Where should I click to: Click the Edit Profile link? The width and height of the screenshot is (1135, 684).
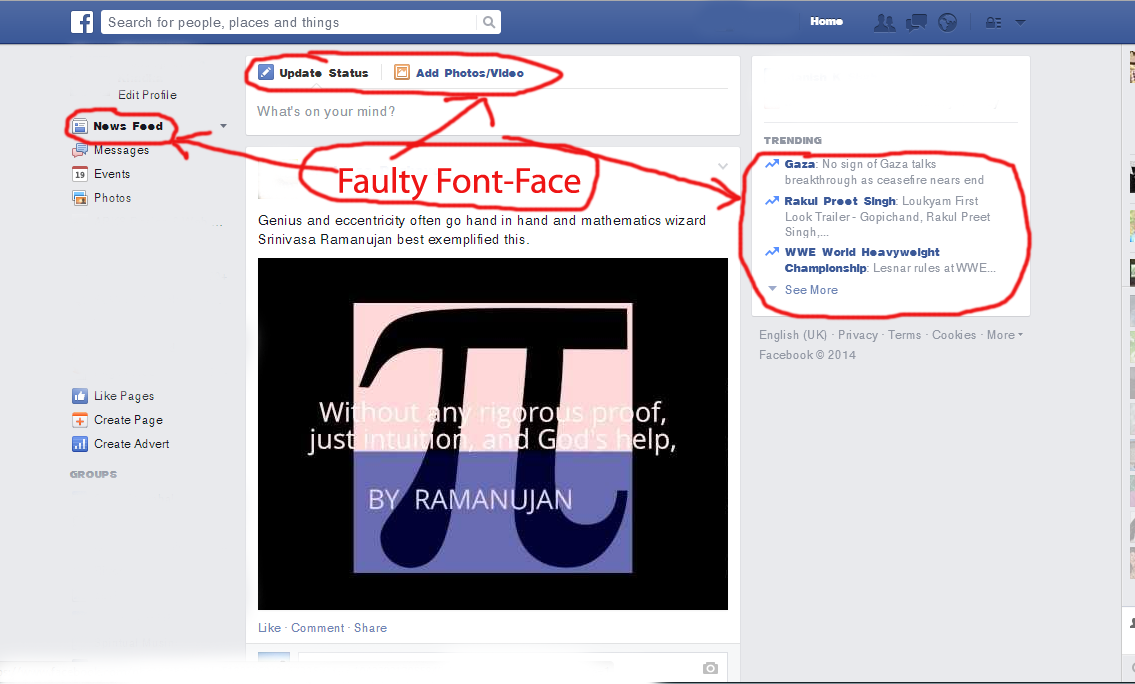click(147, 95)
